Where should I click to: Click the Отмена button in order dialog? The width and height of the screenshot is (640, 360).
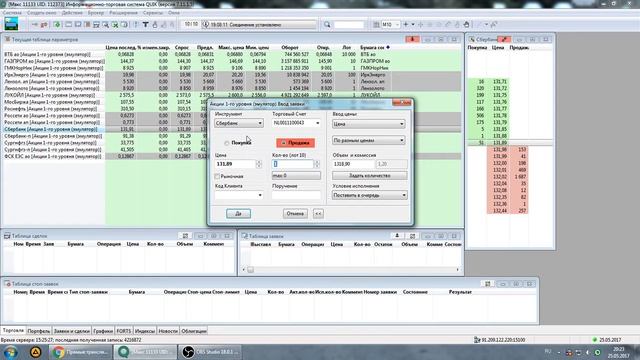[295, 213]
